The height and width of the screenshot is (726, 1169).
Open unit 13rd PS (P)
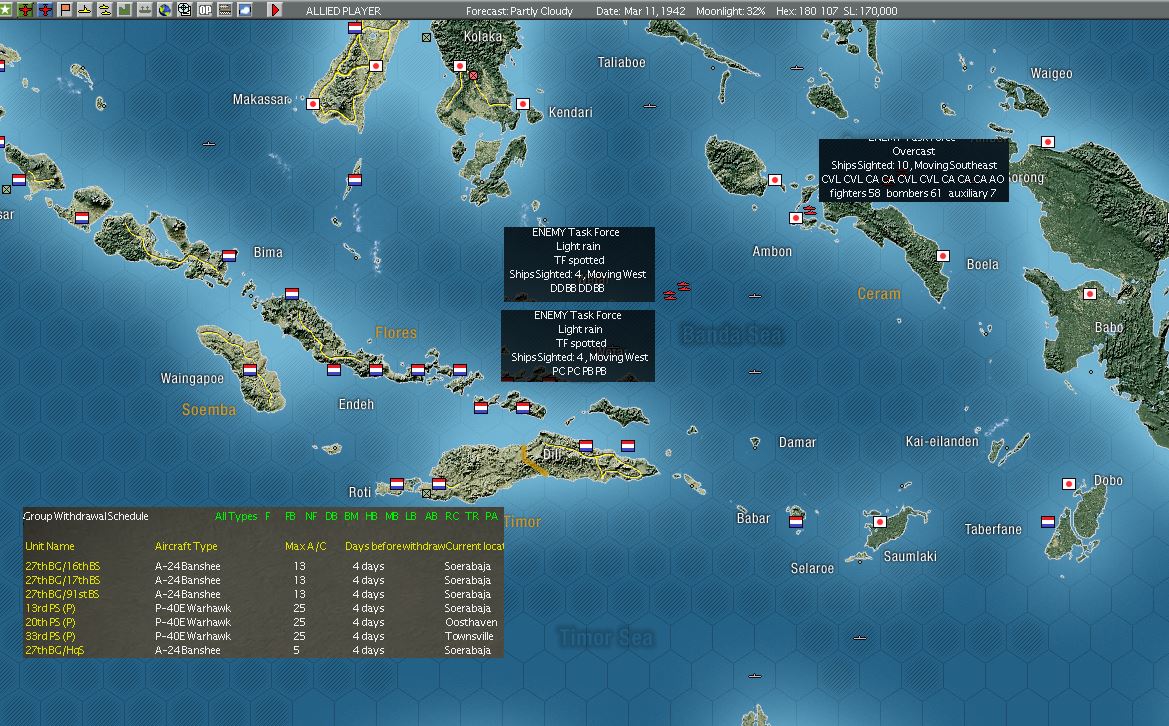click(x=51, y=608)
